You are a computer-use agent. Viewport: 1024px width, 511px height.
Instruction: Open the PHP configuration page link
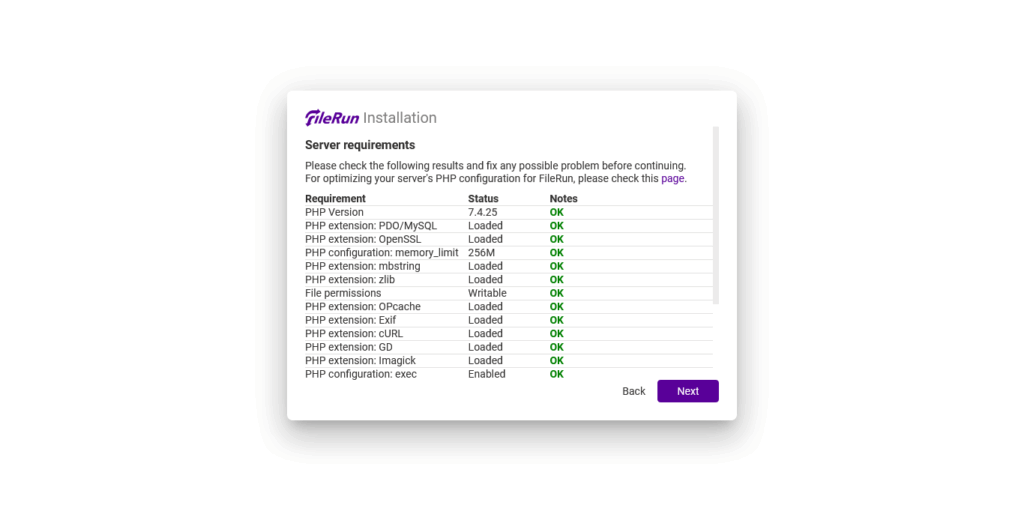(673, 178)
